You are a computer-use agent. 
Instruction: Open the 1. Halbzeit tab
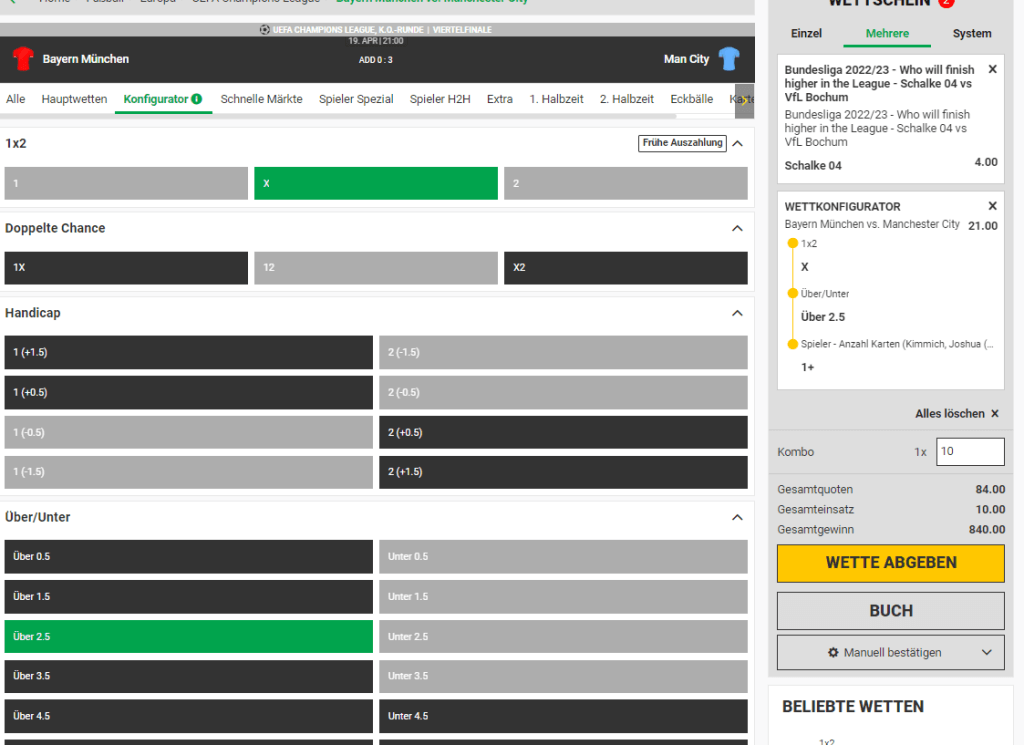click(x=556, y=99)
